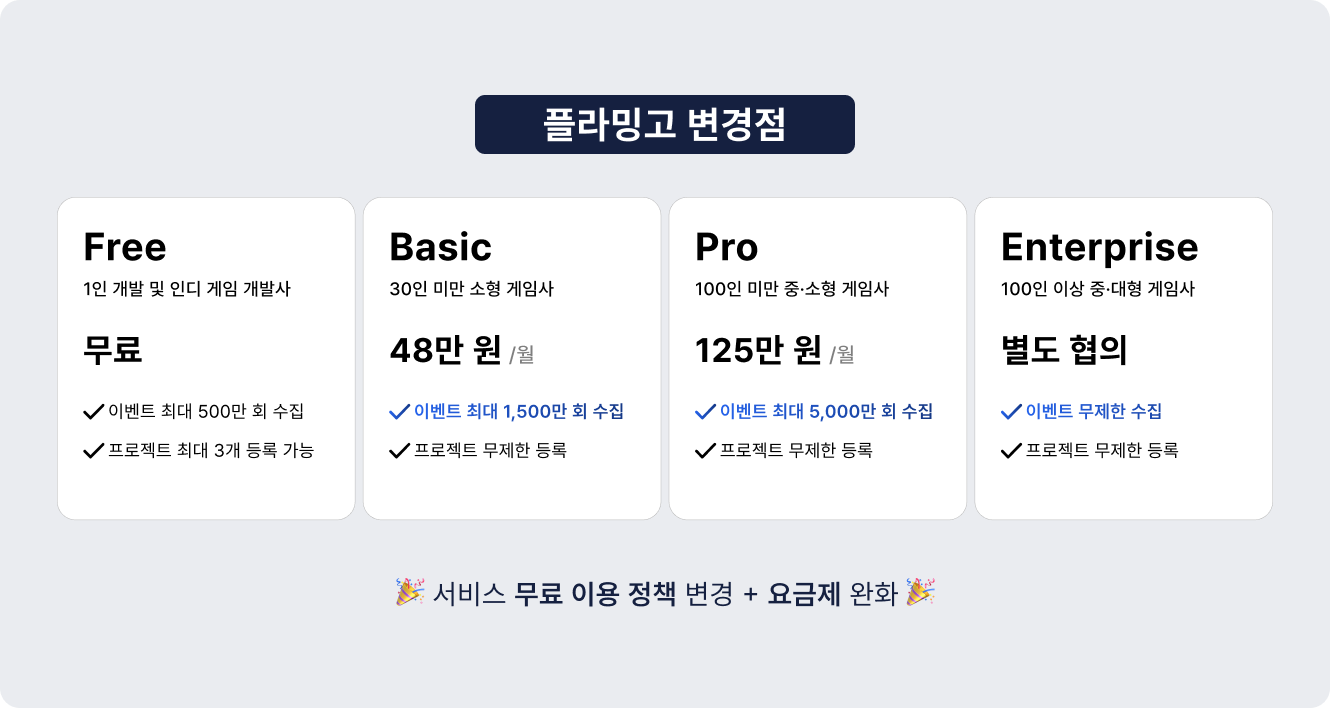Click checkmark for Enterprise 프로젝트 무제한 등록

coord(1012,451)
